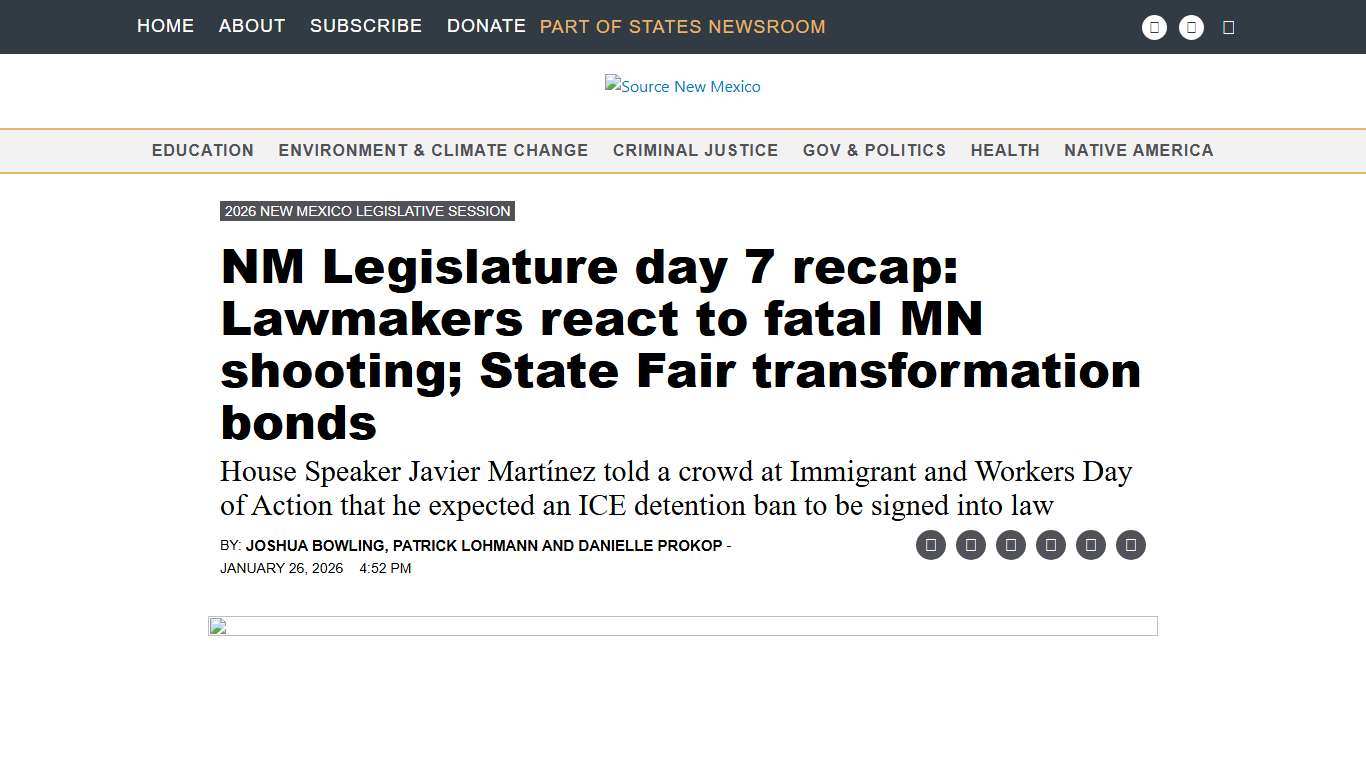Open PART OF STATES NEWSROOM link

[x=682, y=27]
